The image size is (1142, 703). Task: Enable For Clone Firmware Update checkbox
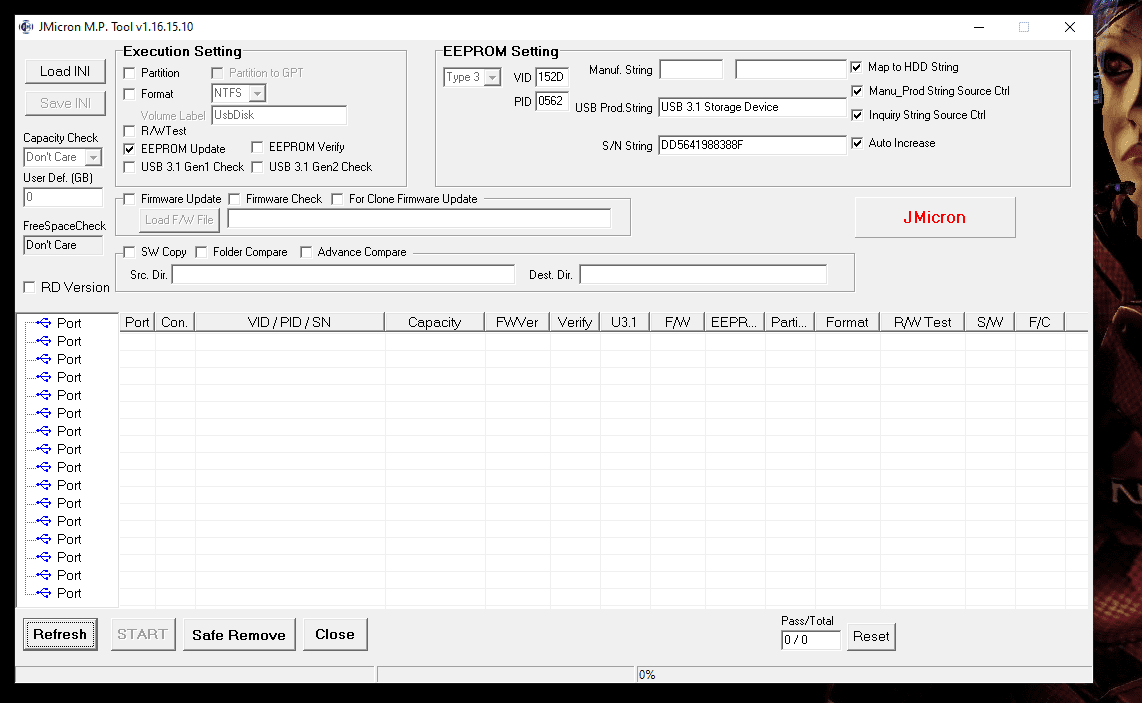click(337, 199)
